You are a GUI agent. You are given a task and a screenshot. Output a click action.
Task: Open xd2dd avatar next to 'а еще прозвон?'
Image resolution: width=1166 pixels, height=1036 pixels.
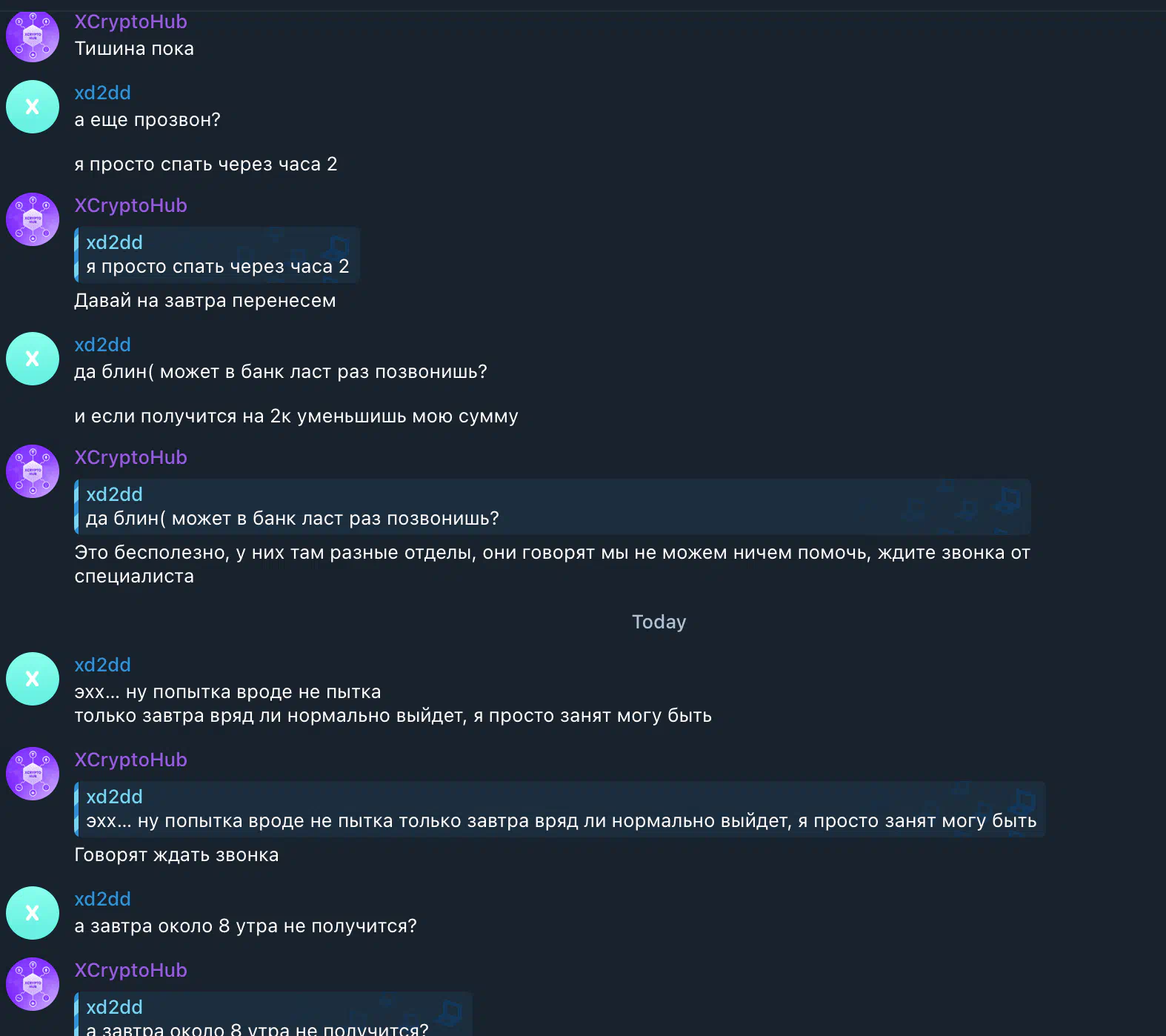(33, 107)
